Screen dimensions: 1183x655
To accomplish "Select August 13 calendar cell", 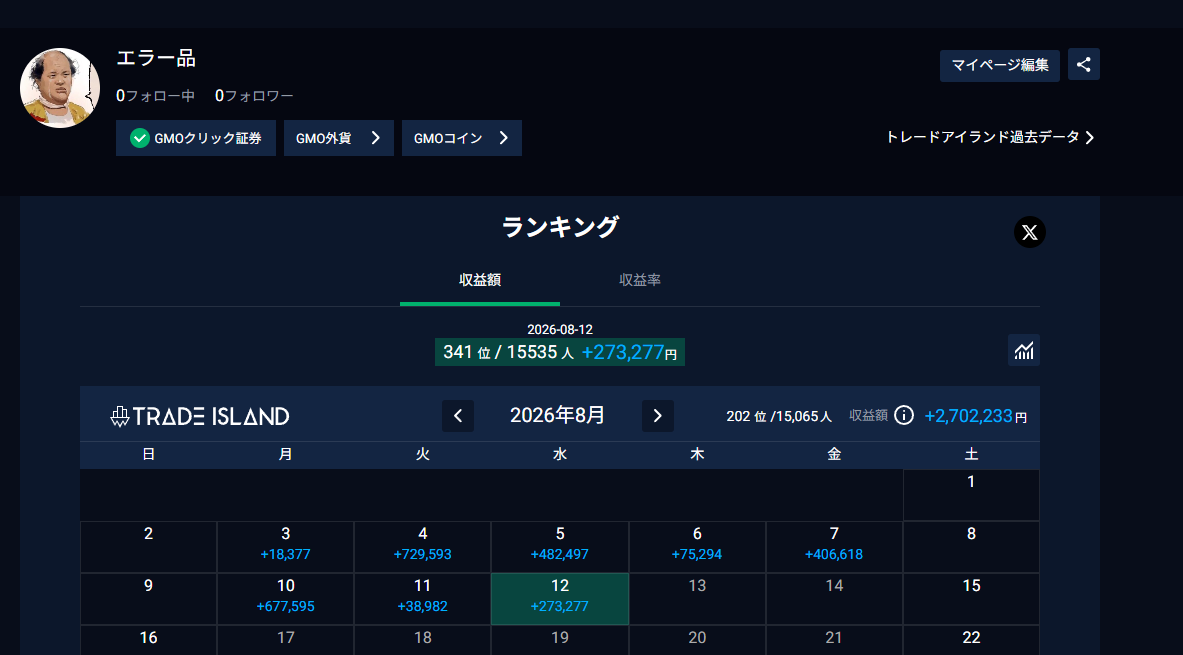I will [x=697, y=599].
